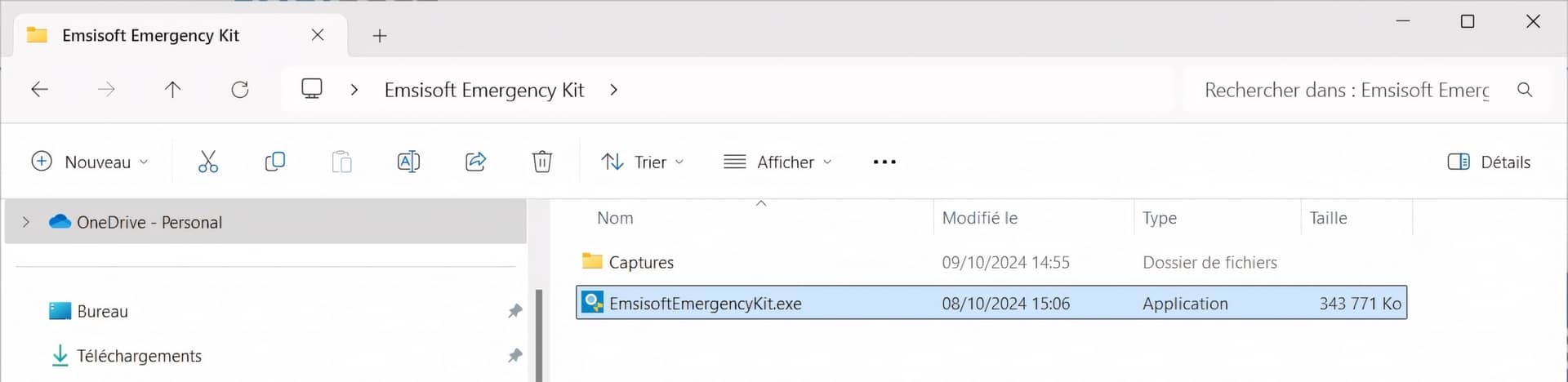Click the Cut scissors icon

[208, 162]
